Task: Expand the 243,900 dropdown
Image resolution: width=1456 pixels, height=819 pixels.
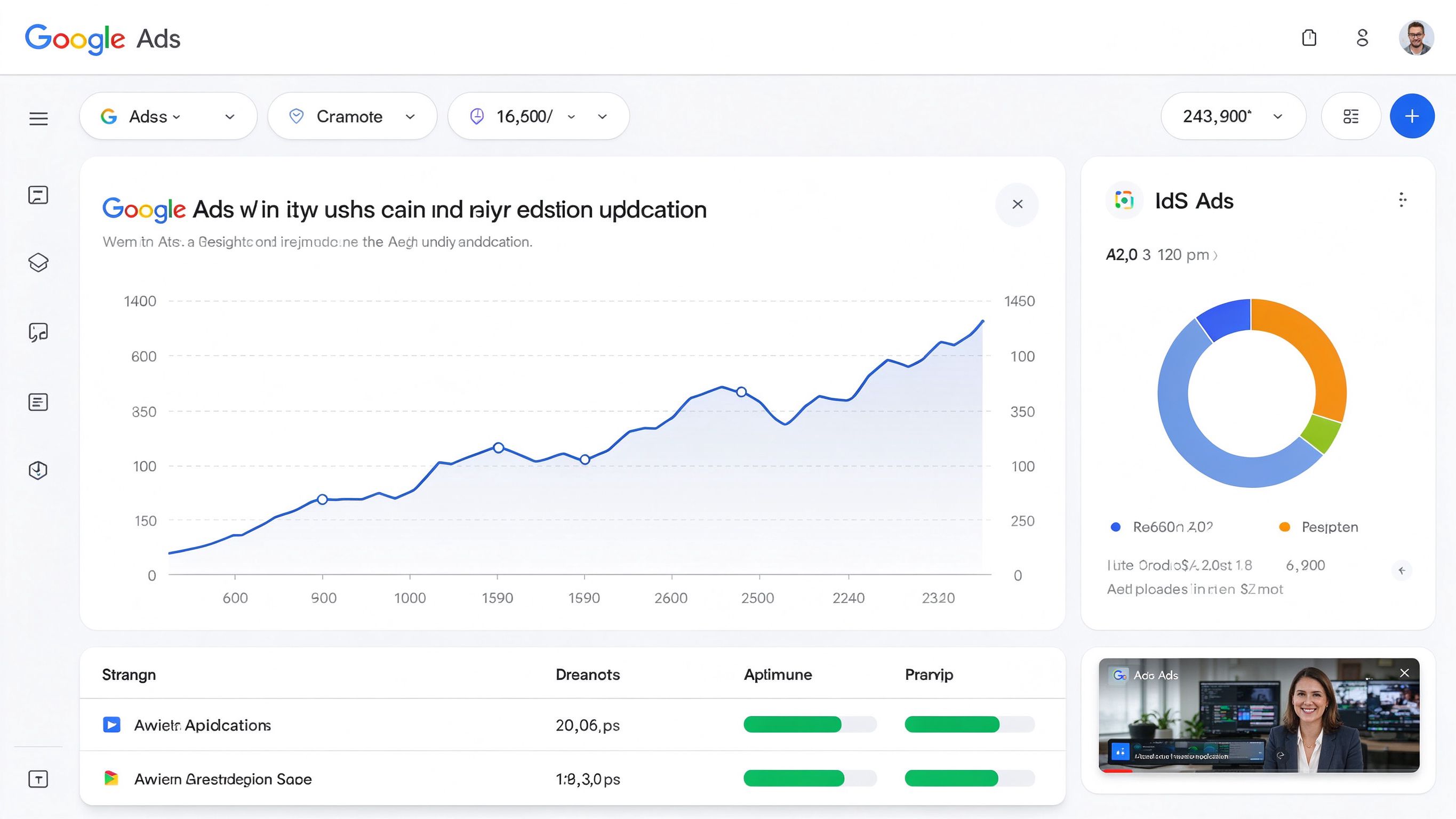Action: (1233, 116)
